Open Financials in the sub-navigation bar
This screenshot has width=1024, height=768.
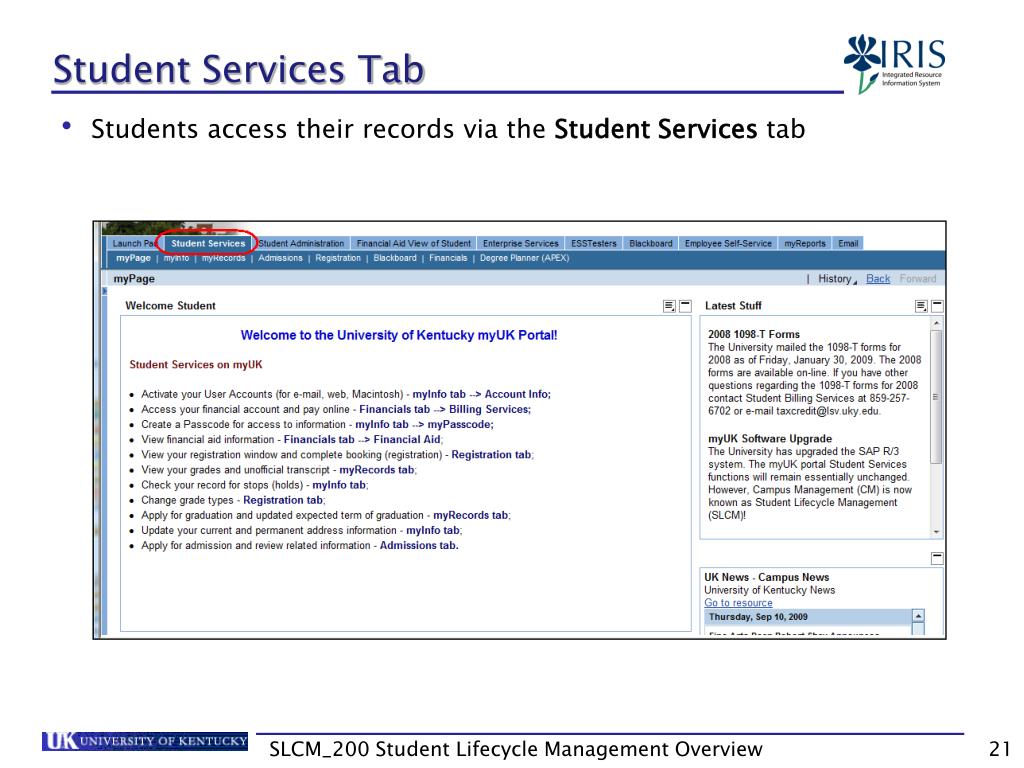448,258
